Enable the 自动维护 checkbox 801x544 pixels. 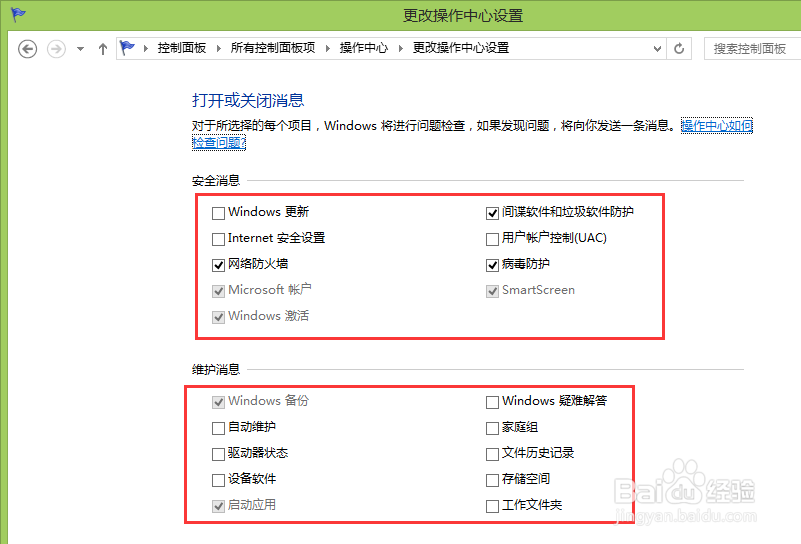[218, 428]
